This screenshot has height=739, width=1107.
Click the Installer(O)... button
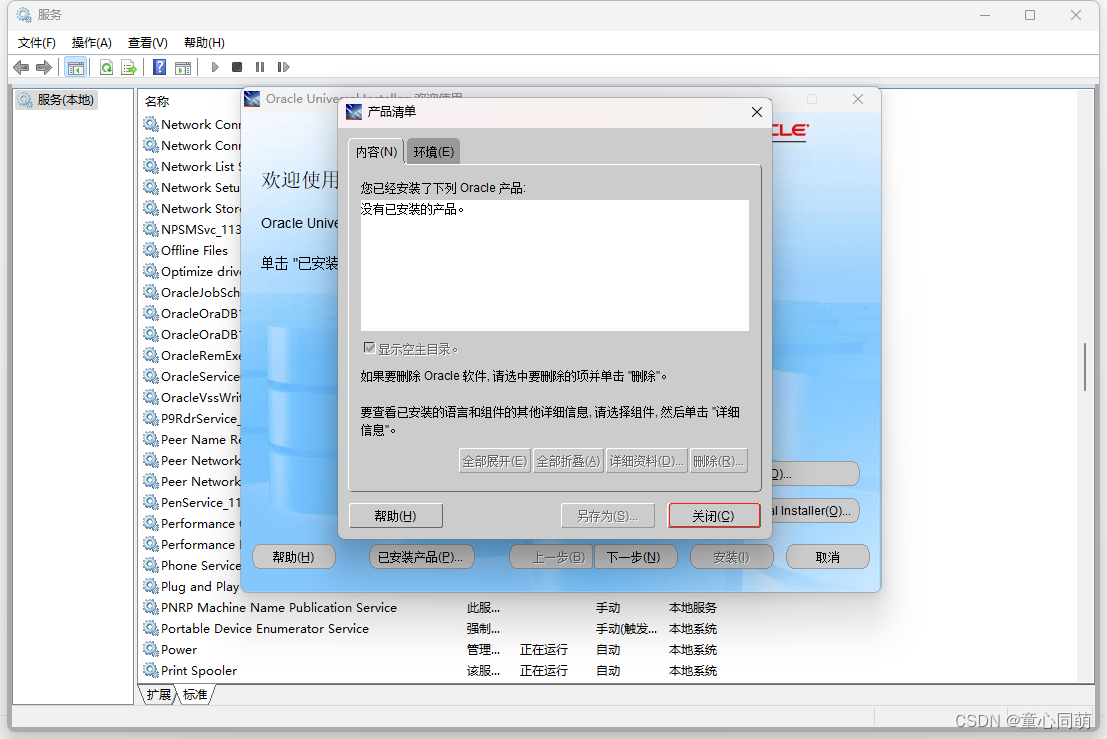[x=815, y=510]
